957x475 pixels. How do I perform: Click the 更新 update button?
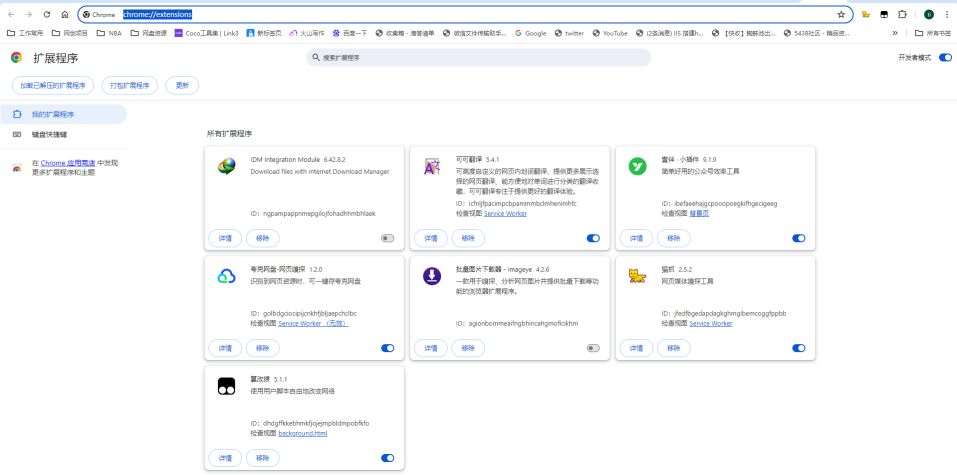pyautogui.click(x=182, y=85)
